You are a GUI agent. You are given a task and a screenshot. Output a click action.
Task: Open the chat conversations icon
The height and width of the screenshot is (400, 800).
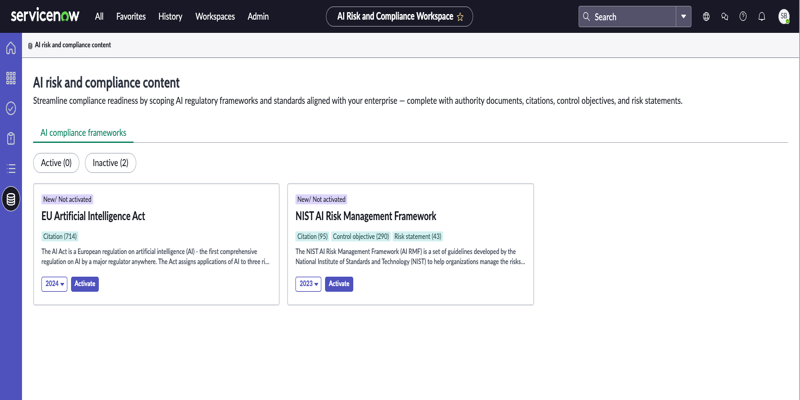click(724, 17)
